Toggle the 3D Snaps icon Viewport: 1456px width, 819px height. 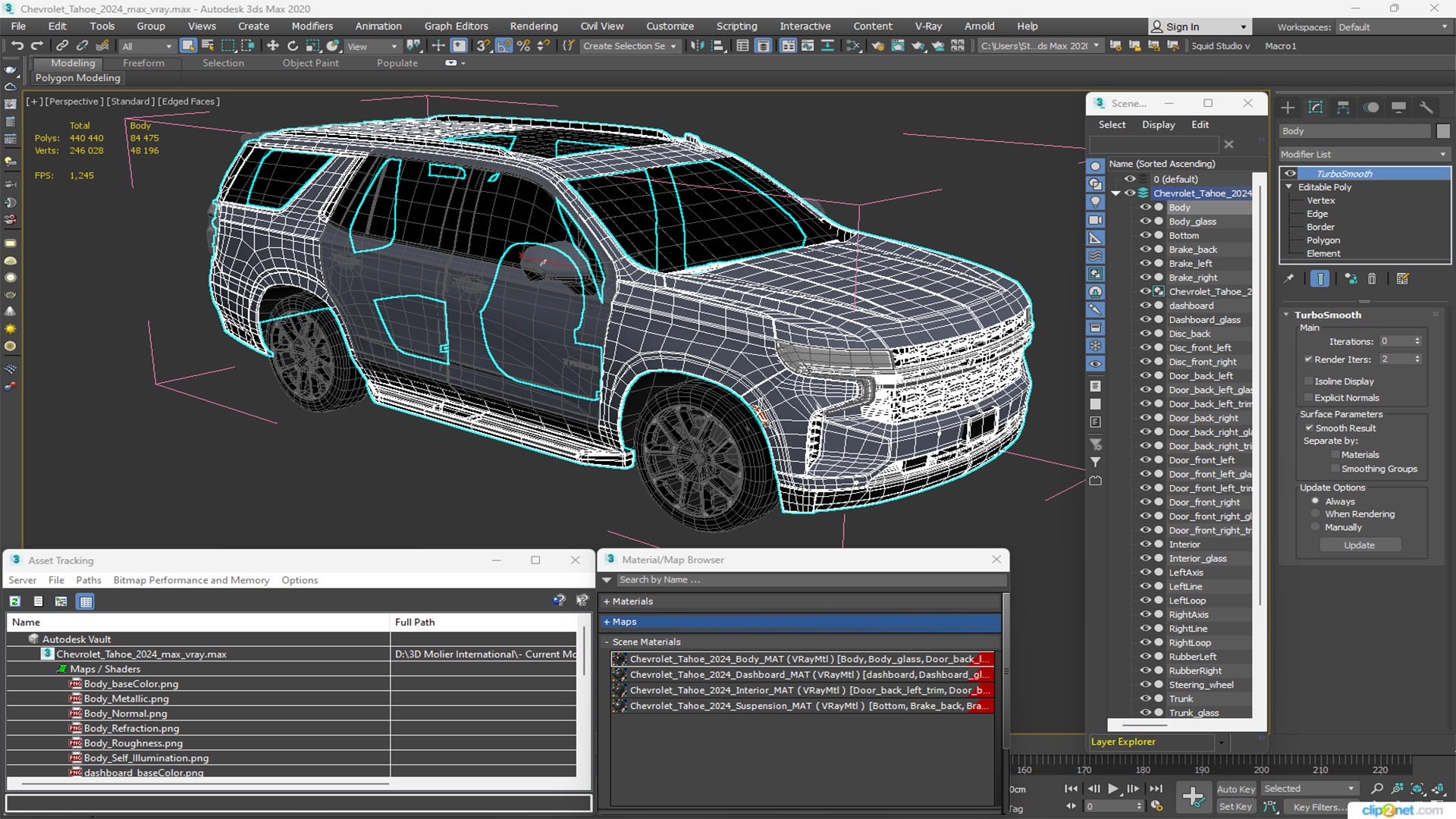tap(483, 46)
